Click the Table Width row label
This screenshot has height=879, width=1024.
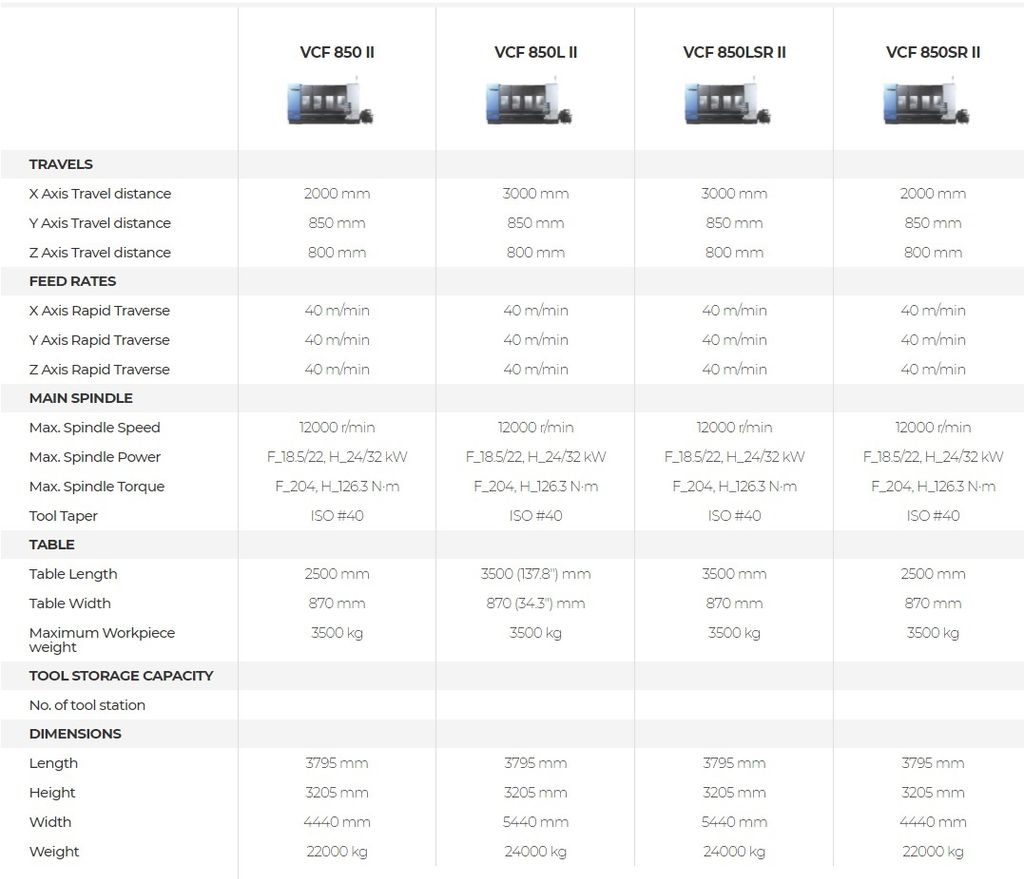tap(70, 603)
